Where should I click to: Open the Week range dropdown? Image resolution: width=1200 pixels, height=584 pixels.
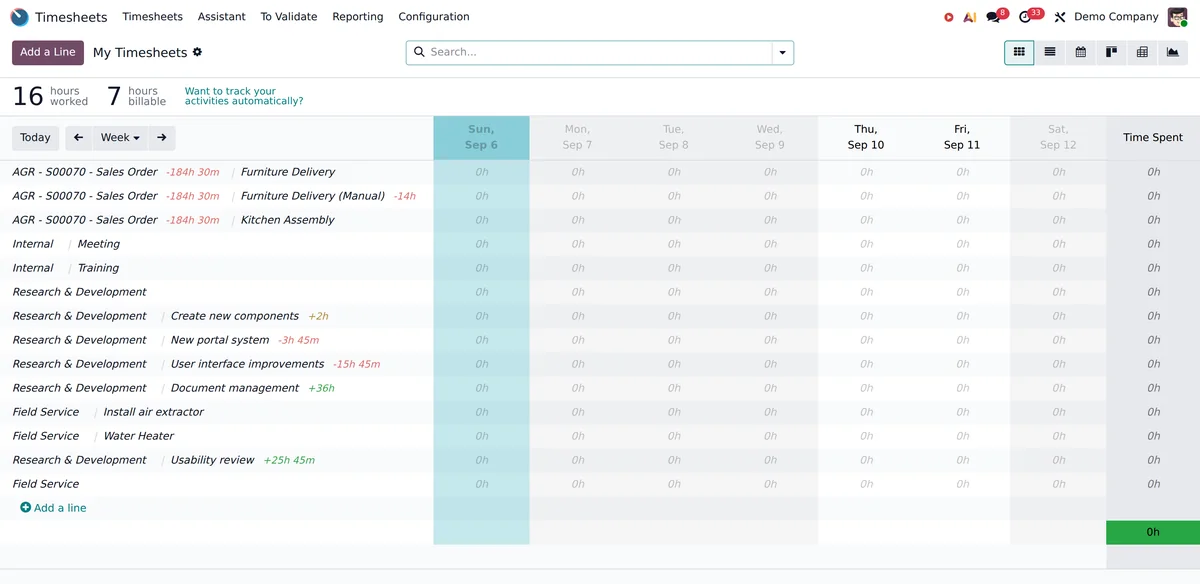point(120,138)
